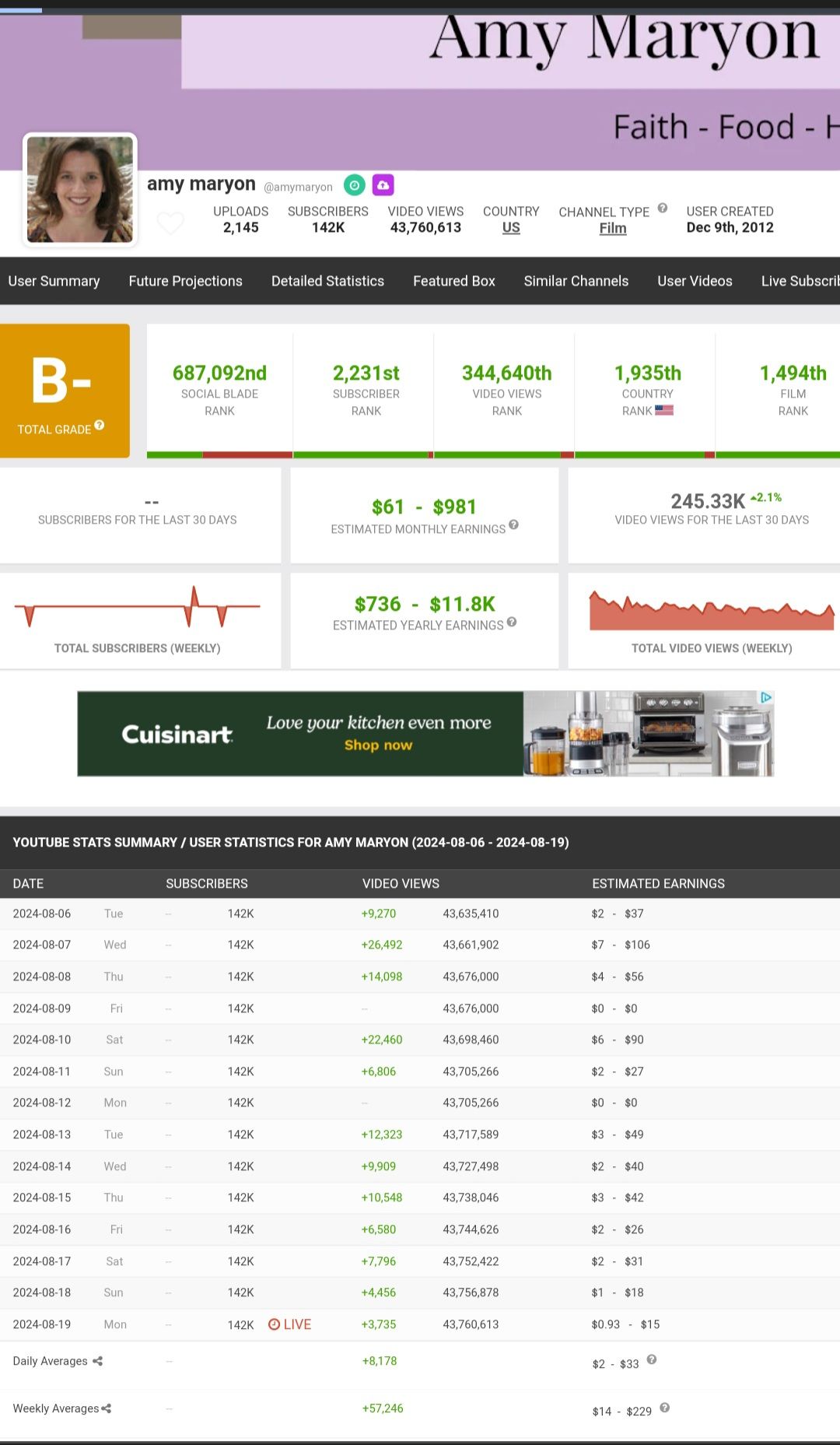This screenshot has height=1445, width=840.
Task: Switch to Future Projections tab
Action: tap(185, 281)
